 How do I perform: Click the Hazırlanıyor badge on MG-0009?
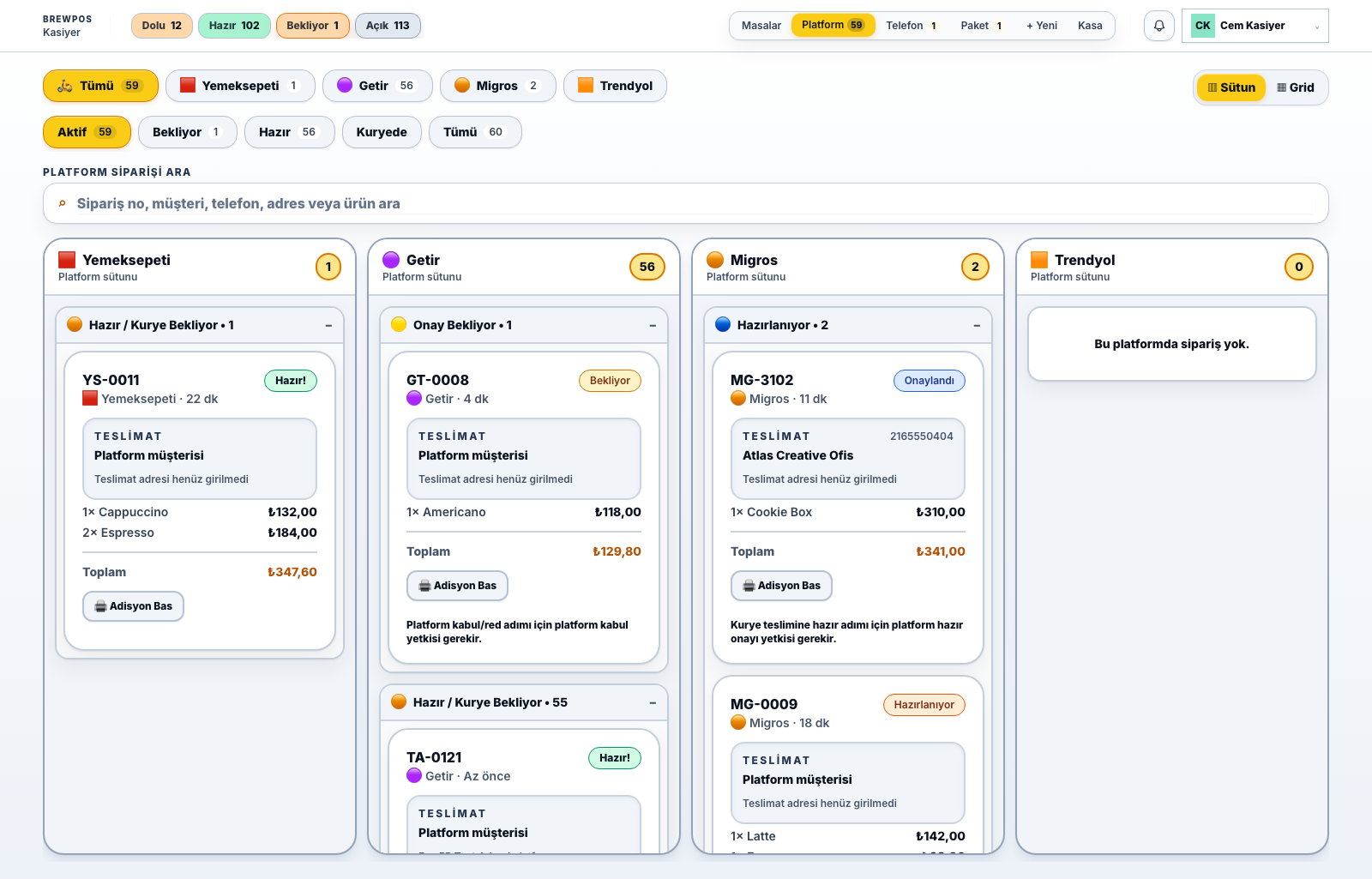(924, 705)
